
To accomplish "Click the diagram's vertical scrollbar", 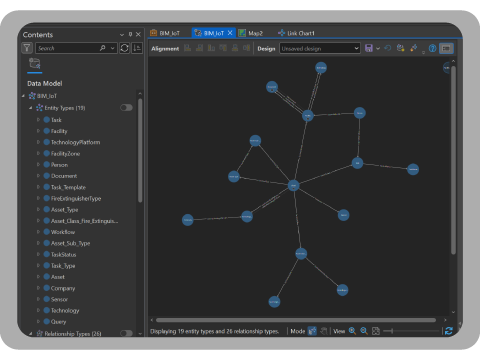I will pyautogui.click(x=453, y=160).
